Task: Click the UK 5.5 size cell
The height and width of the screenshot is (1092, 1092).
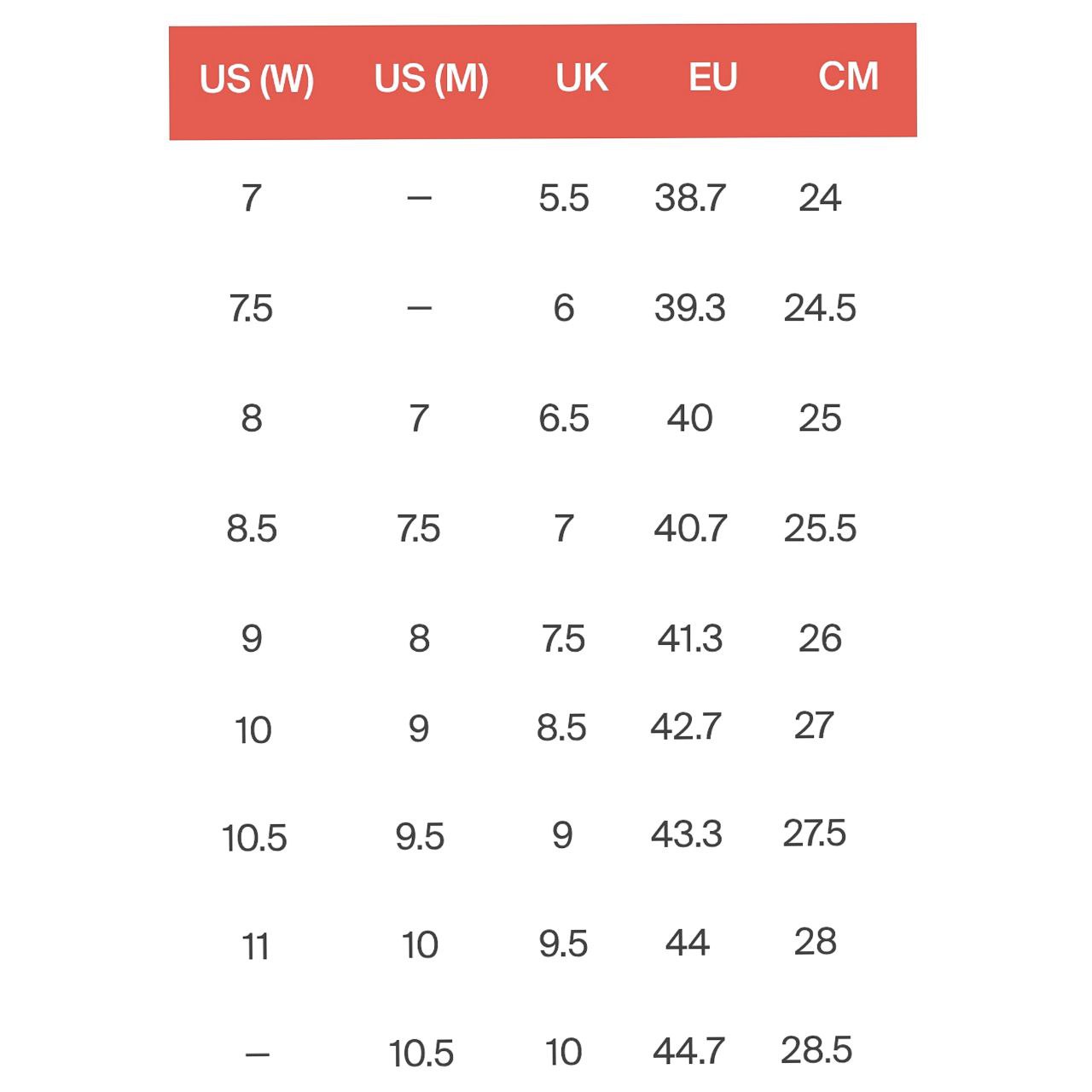Action: [564, 198]
